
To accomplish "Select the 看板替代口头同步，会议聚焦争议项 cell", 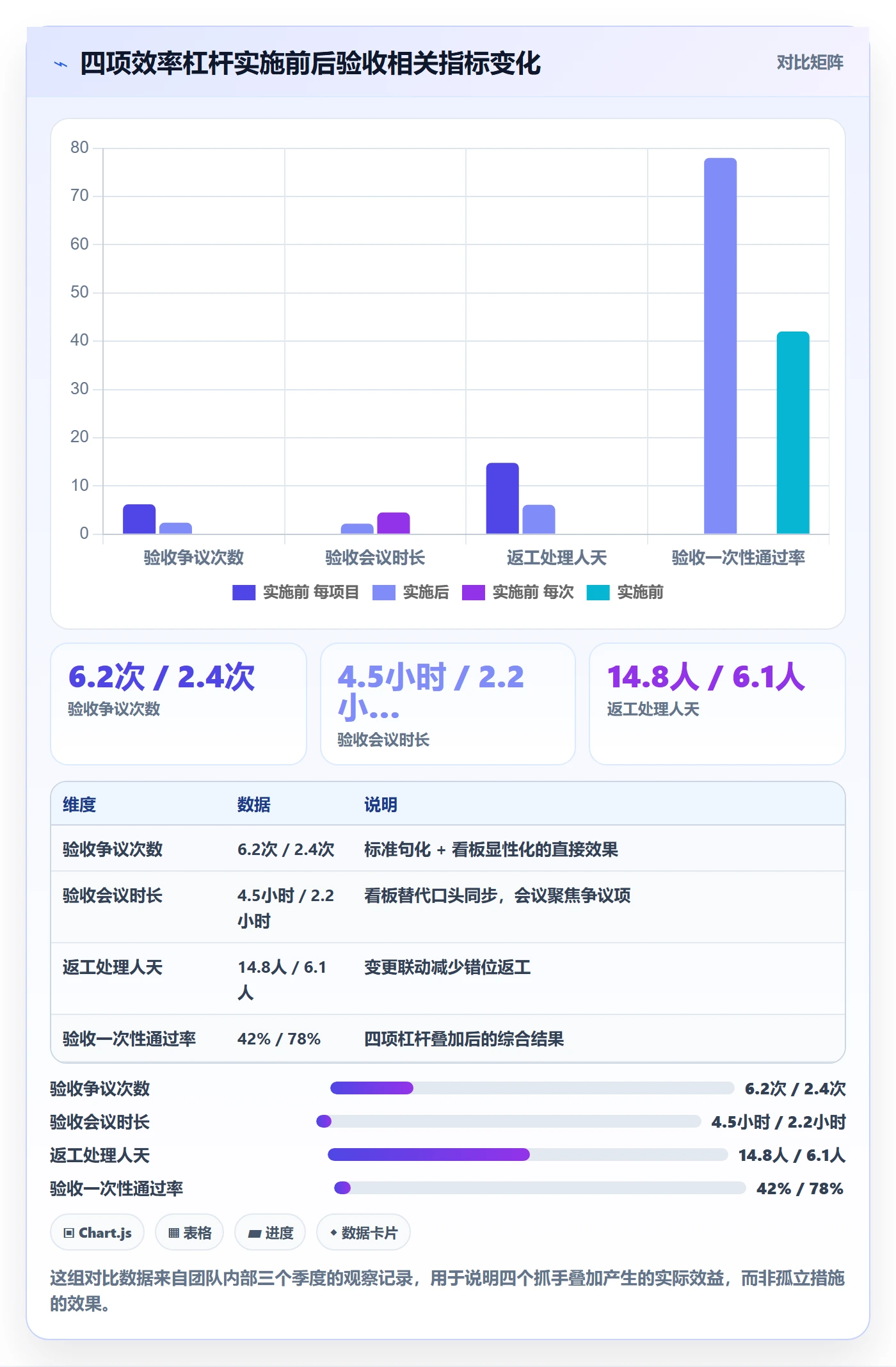I will click(x=497, y=895).
